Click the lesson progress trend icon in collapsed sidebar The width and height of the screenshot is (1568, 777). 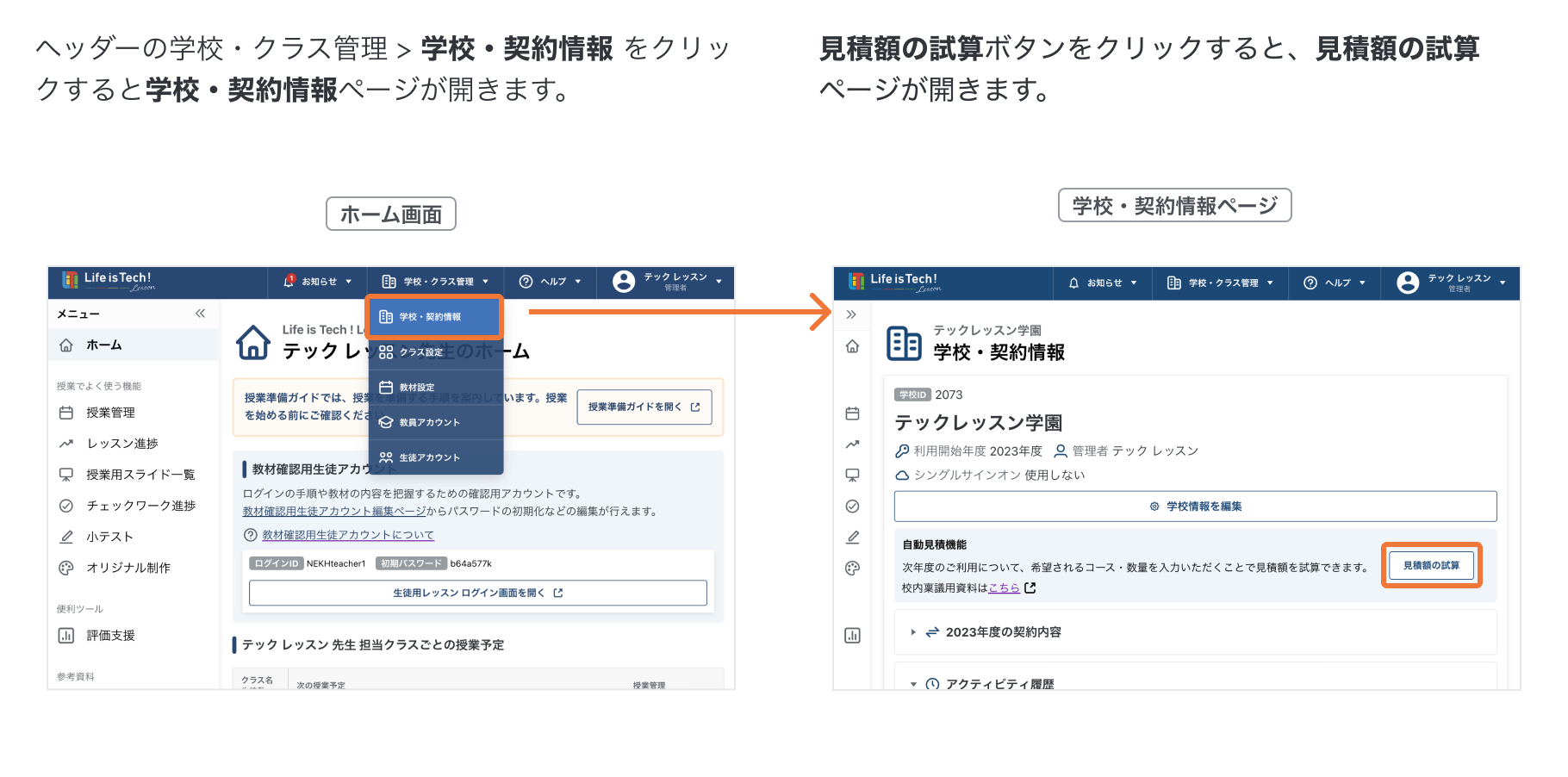coord(852,444)
